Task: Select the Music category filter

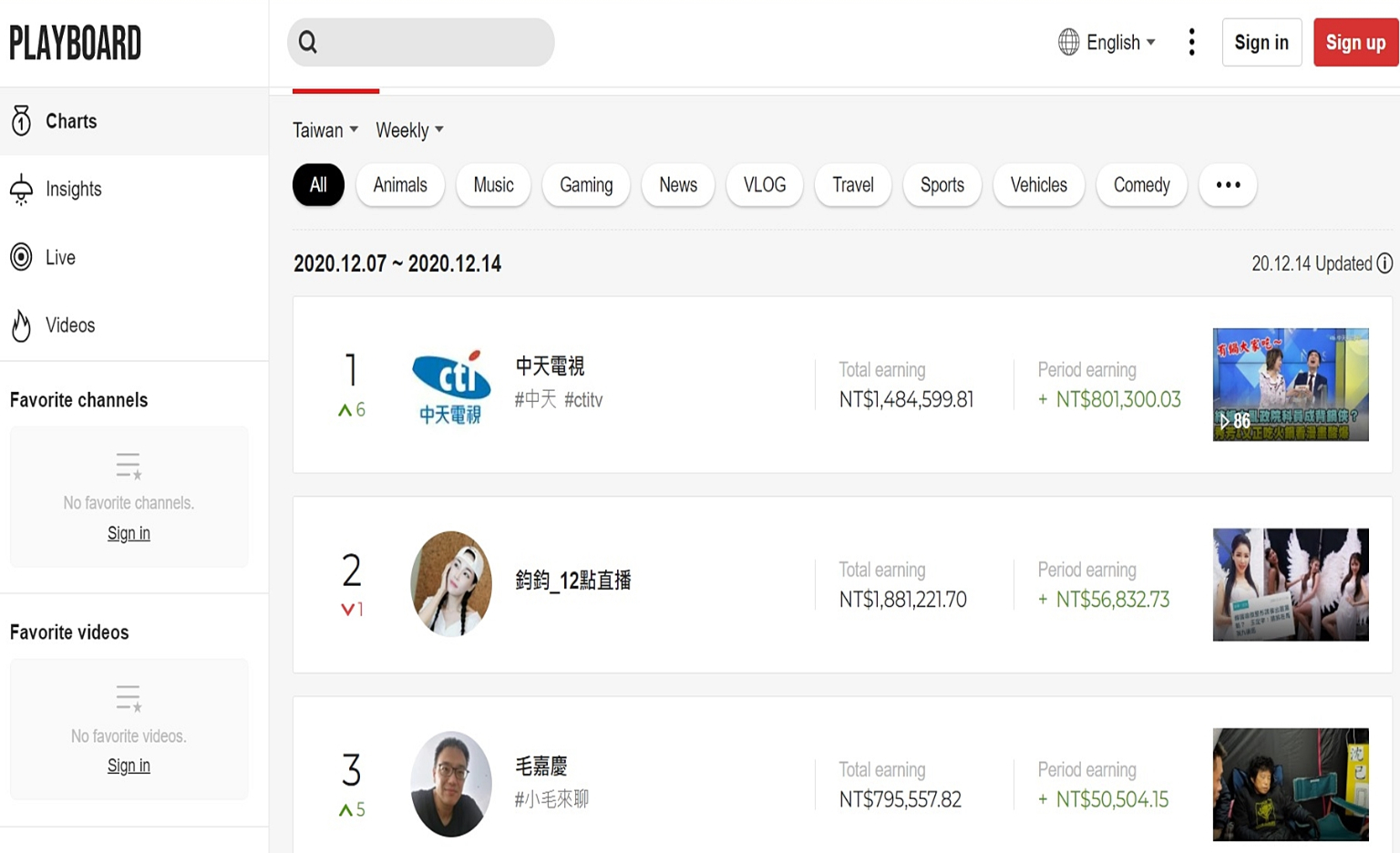Action: pos(493,185)
